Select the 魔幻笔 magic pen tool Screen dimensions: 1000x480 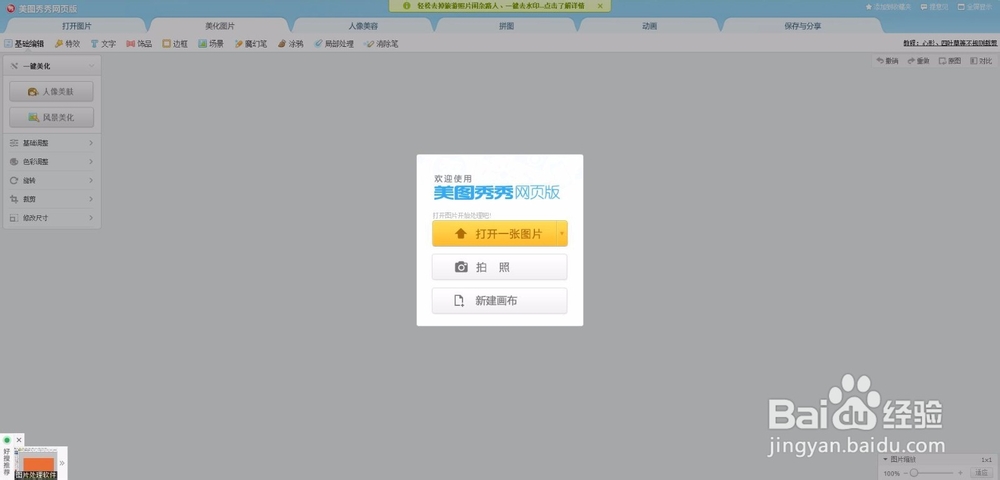[x=251, y=44]
